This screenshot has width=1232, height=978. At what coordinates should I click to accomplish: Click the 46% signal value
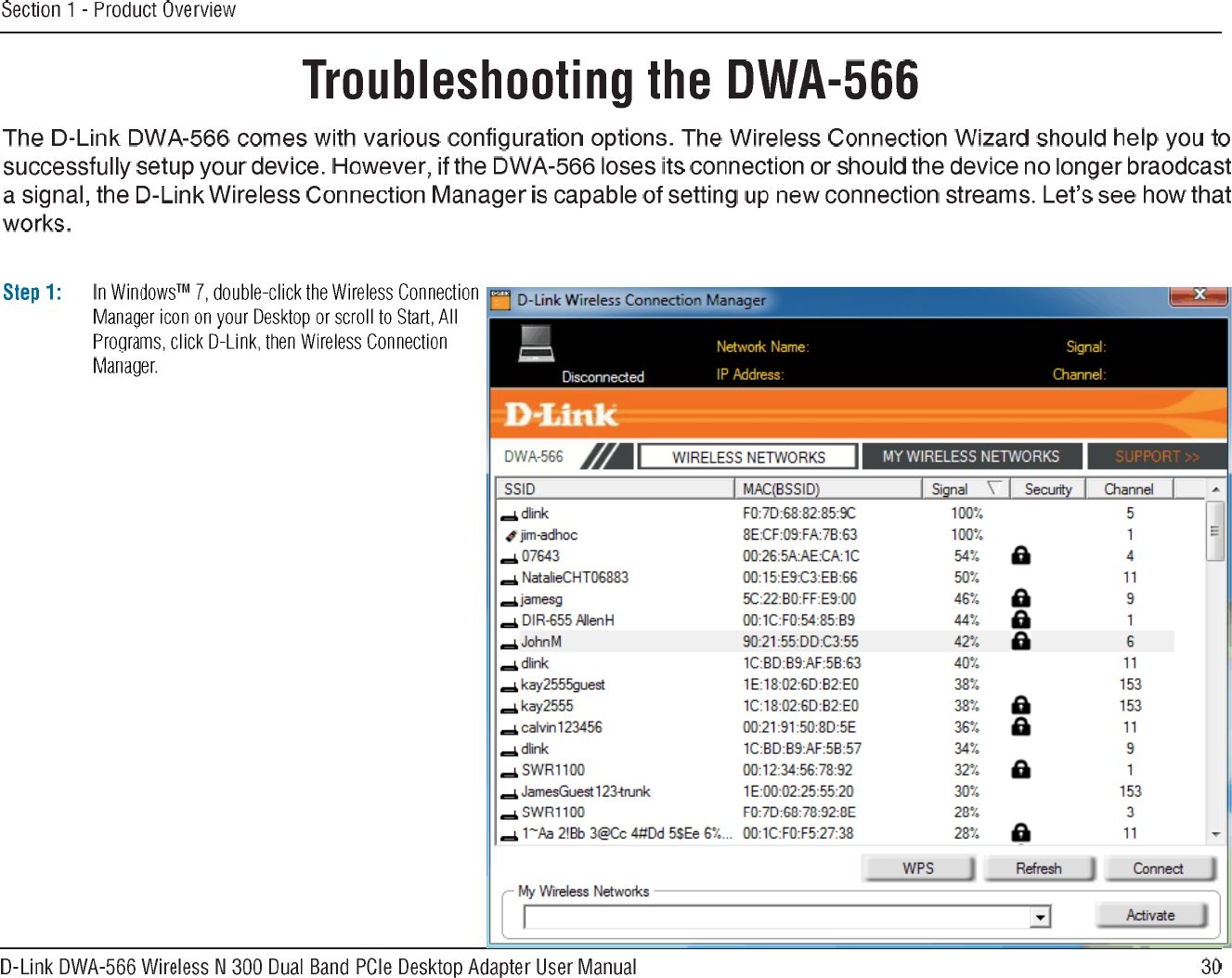(966, 599)
